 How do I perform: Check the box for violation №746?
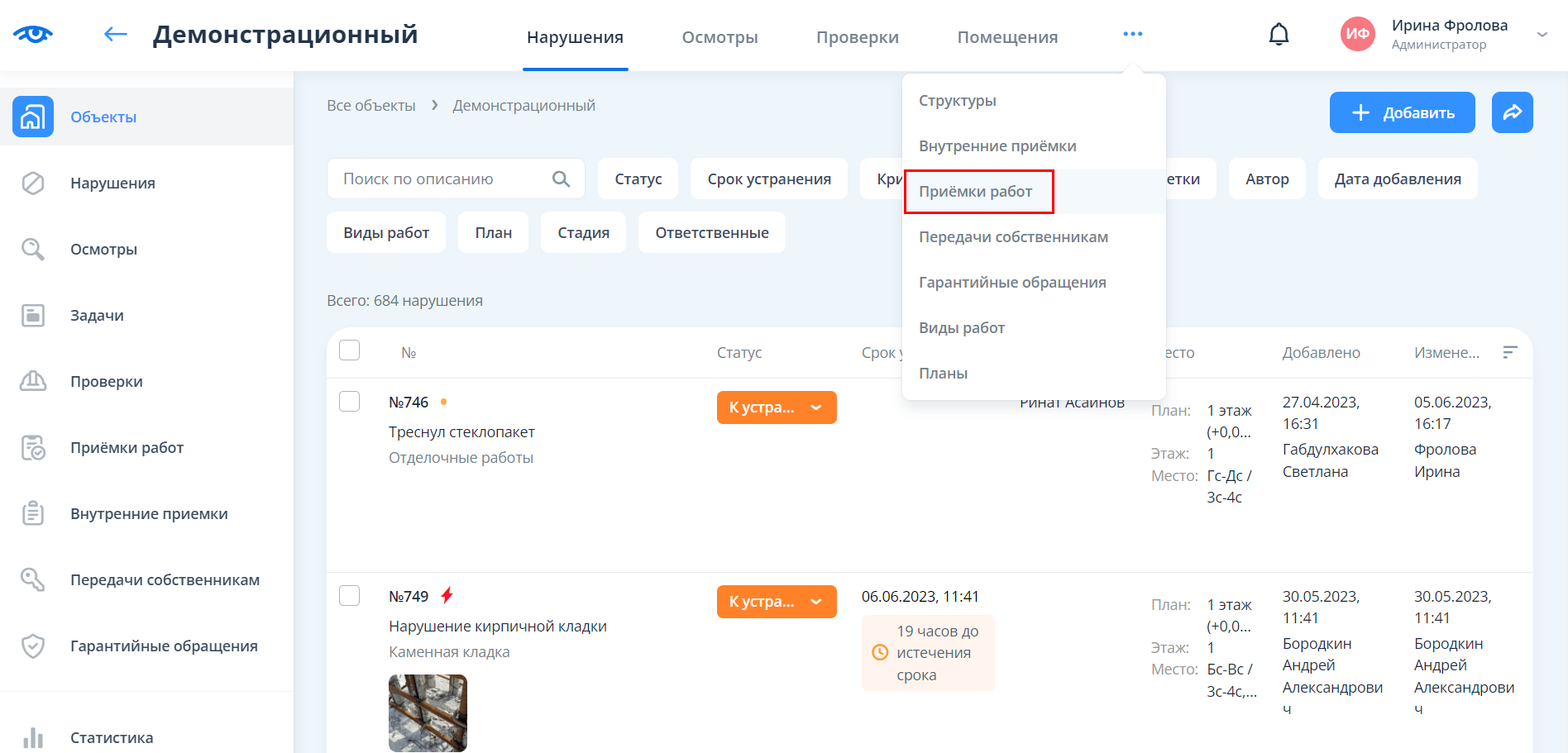(350, 402)
